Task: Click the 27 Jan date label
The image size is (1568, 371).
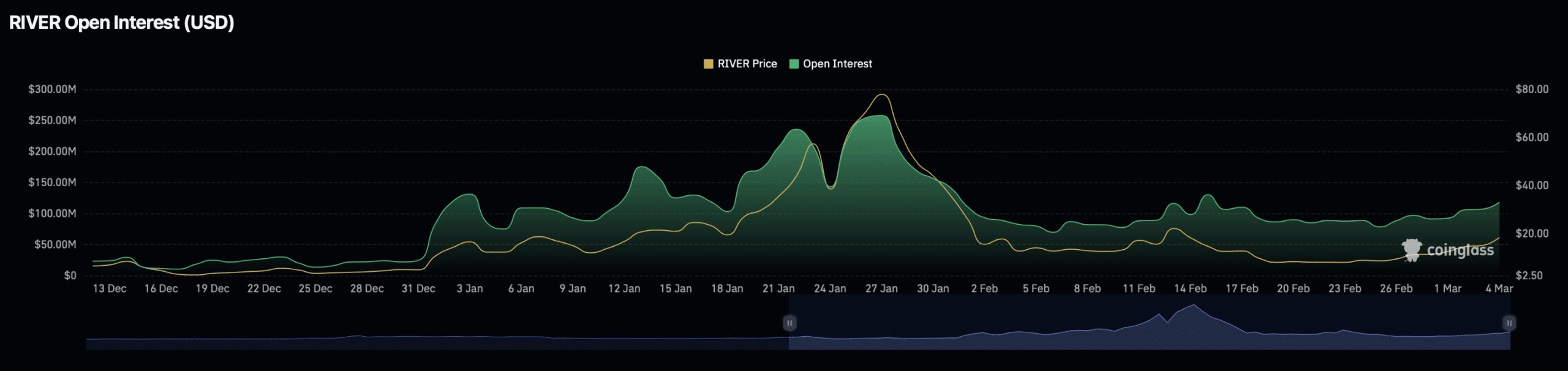Action: (x=881, y=288)
